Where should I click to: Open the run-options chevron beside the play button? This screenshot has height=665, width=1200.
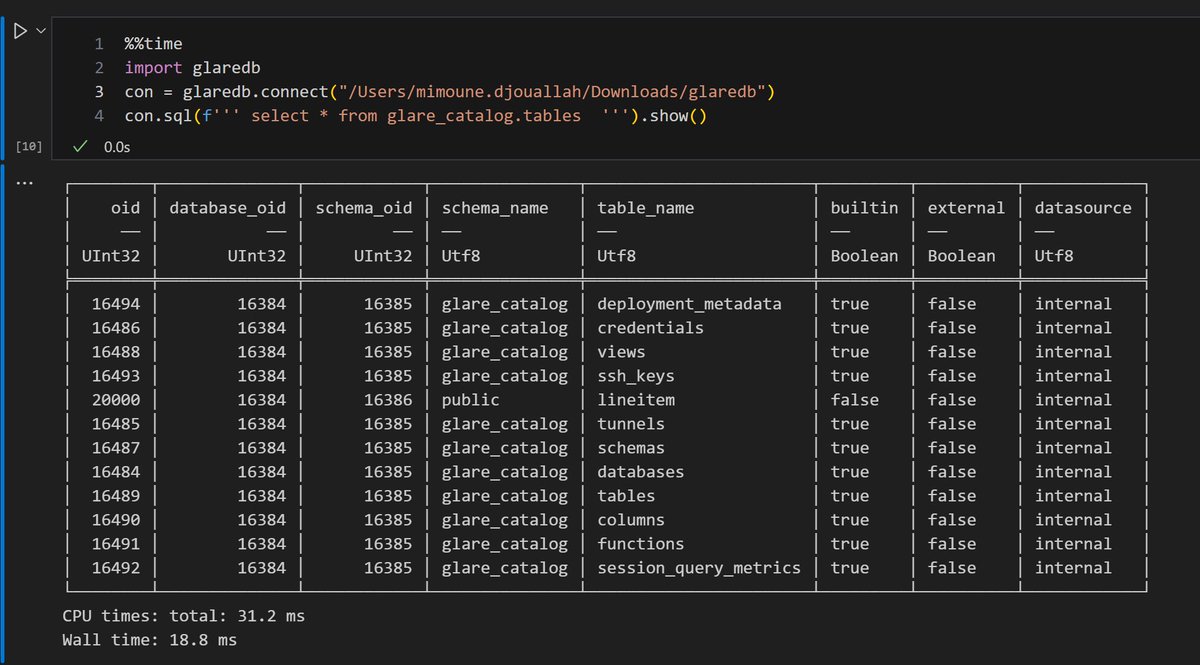40,31
